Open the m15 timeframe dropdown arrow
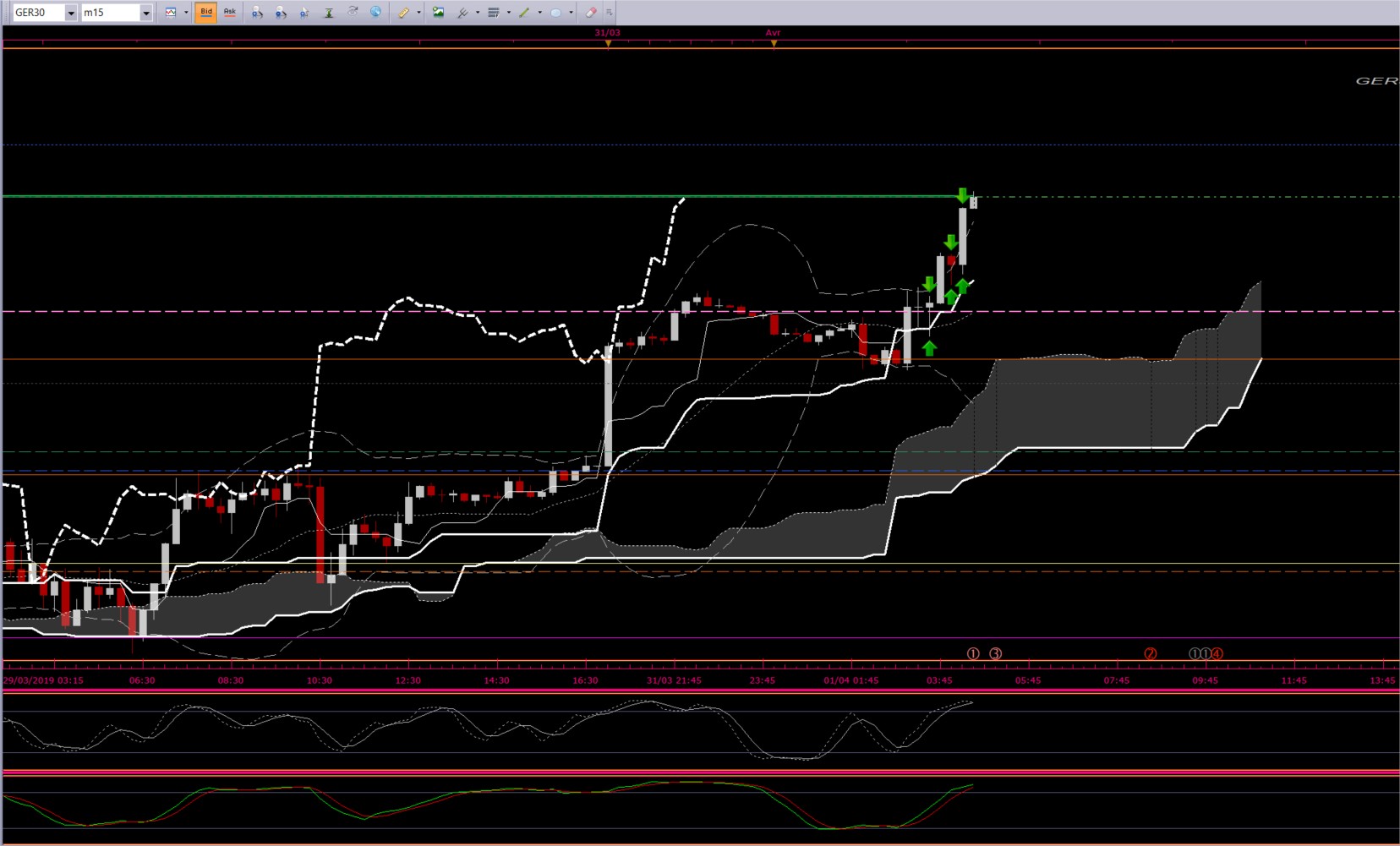The image size is (1400, 846). point(146,13)
